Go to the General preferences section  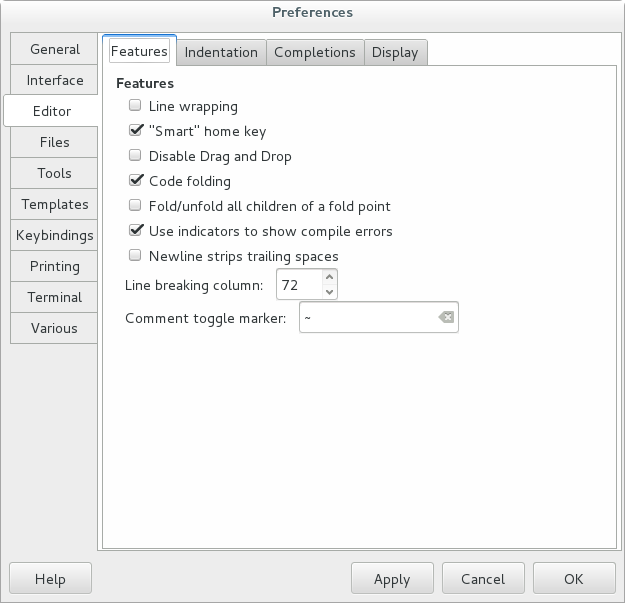point(55,49)
